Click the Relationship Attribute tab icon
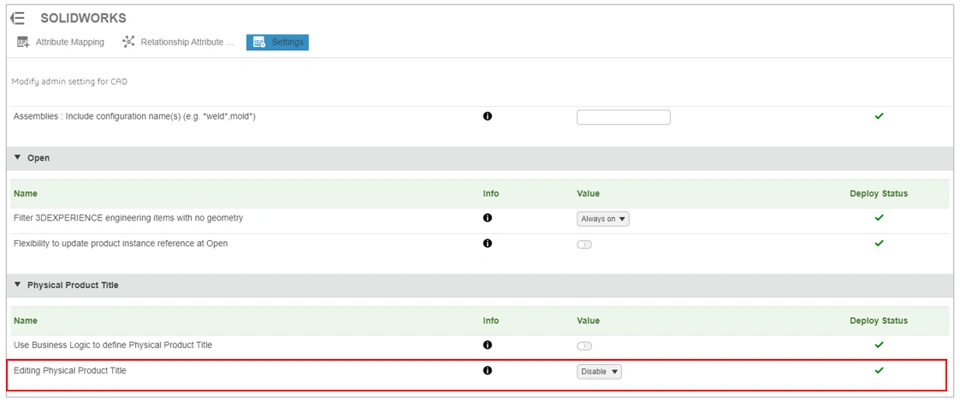Screen dimensions: 960x400 point(128,42)
